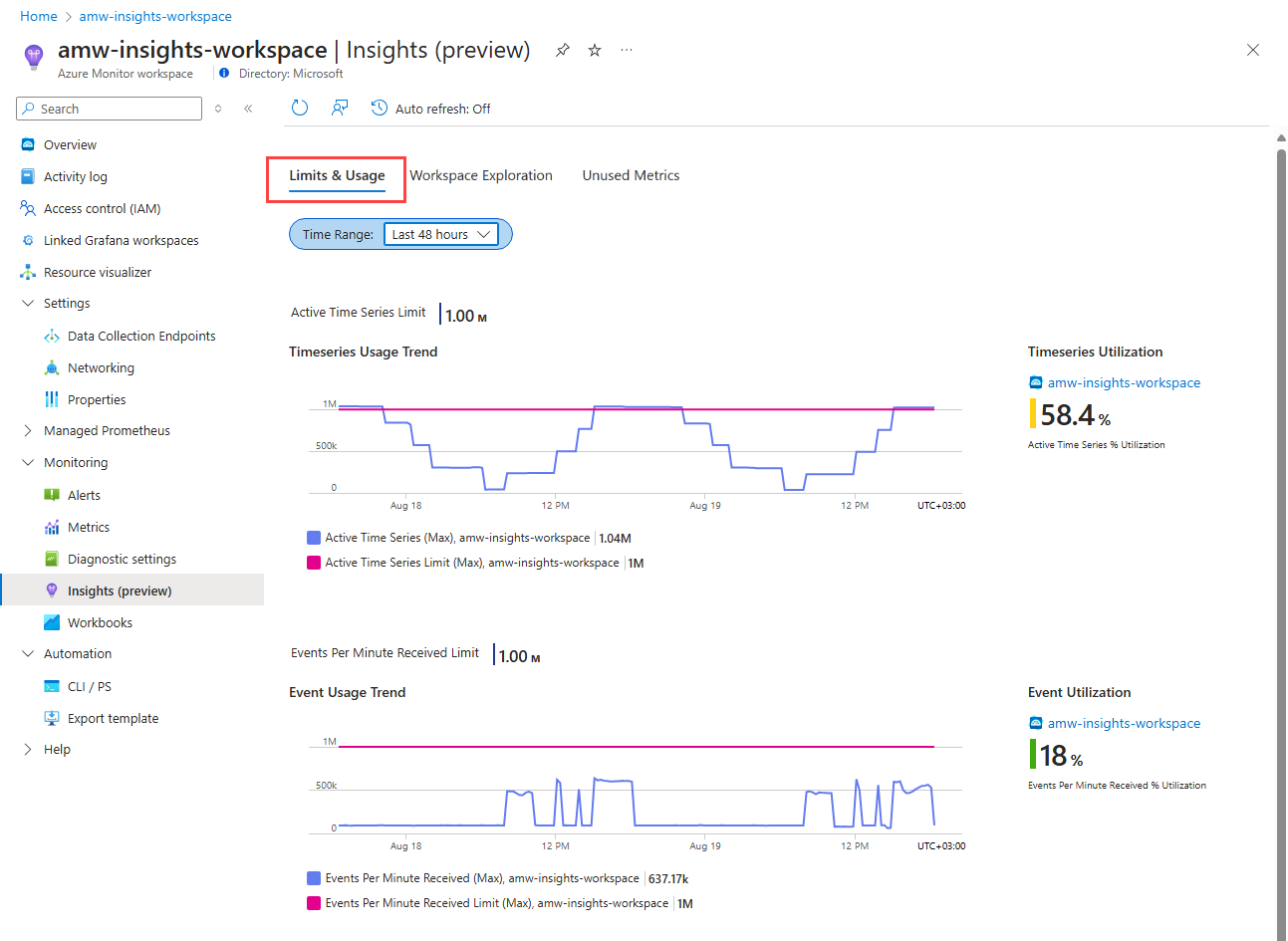The width and height of the screenshot is (1288, 941).
Task: Click inside the sidebar Search field
Action: (108, 108)
